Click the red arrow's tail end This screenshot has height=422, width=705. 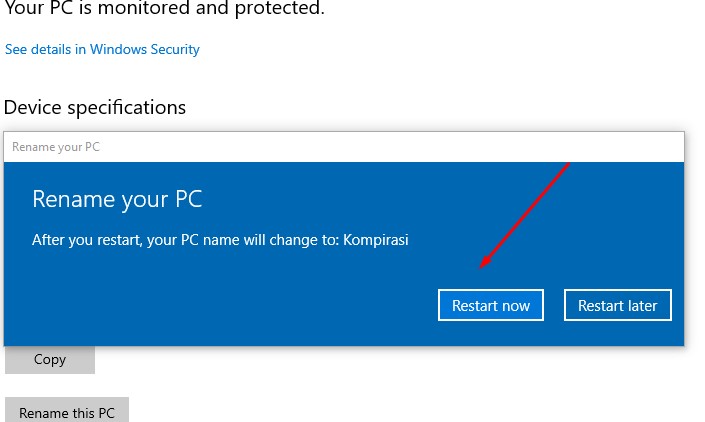[569, 163]
